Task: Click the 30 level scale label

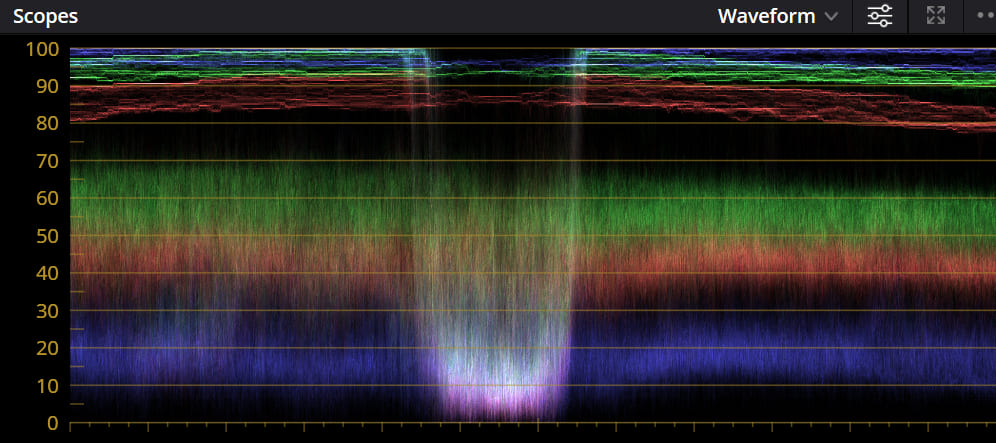Action: (x=48, y=311)
